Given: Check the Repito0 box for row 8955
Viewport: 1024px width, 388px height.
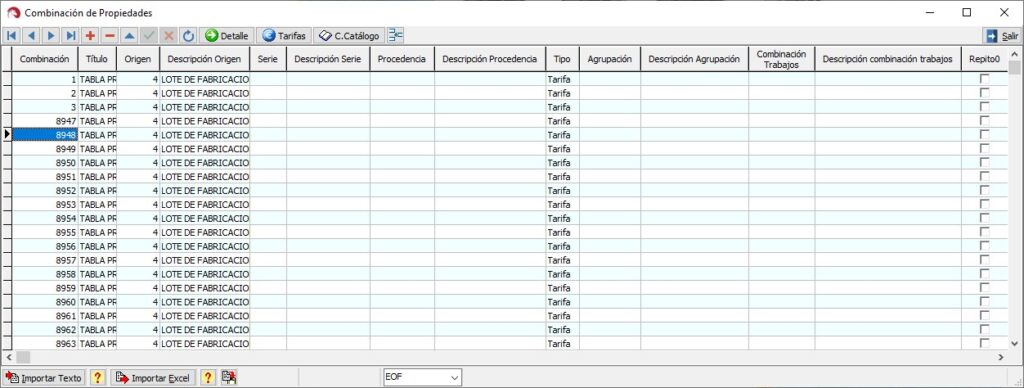Looking at the screenshot, I should [984, 232].
